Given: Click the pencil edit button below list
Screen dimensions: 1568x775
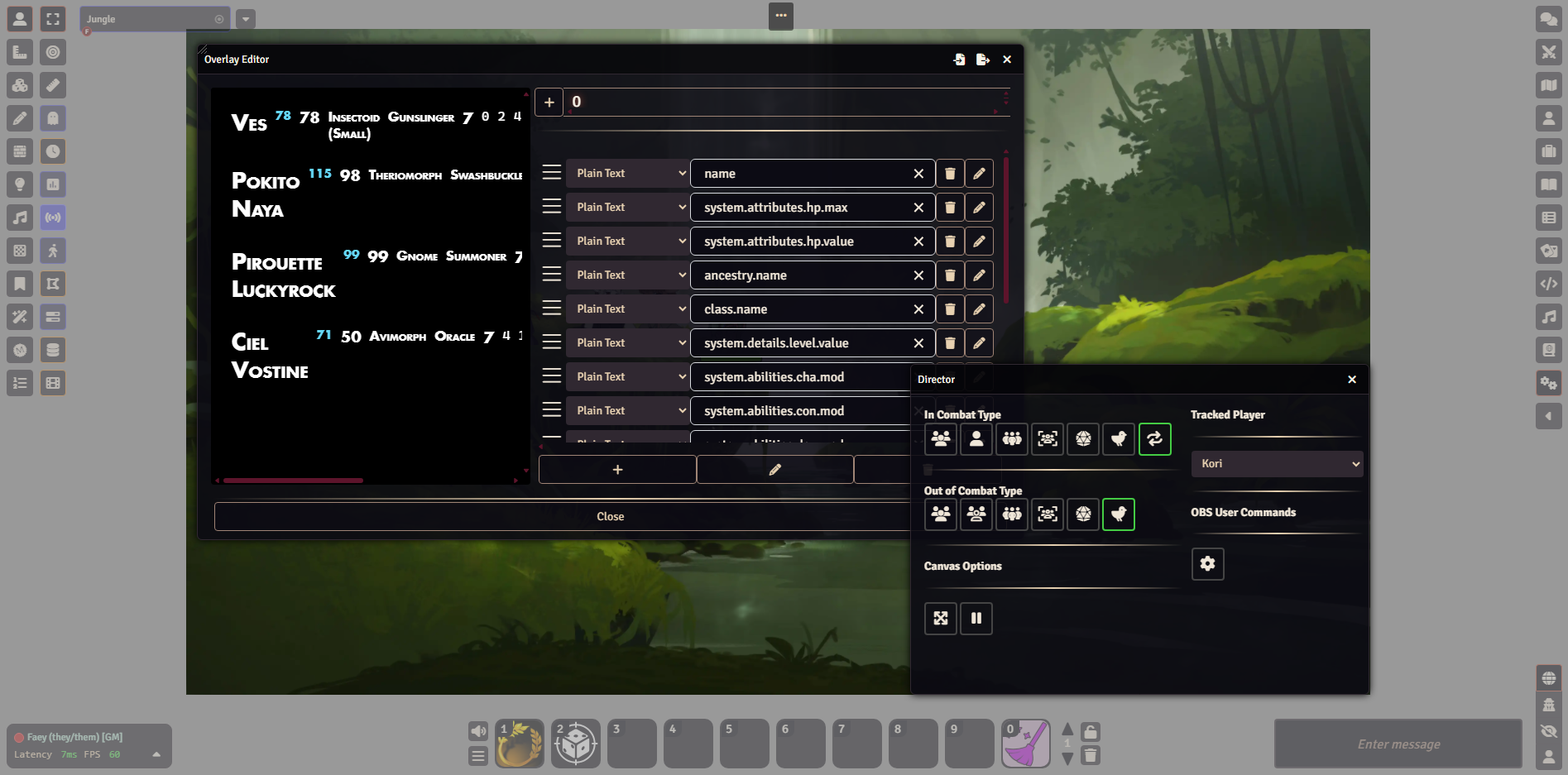Looking at the screenshot, I should click(775, 470).
